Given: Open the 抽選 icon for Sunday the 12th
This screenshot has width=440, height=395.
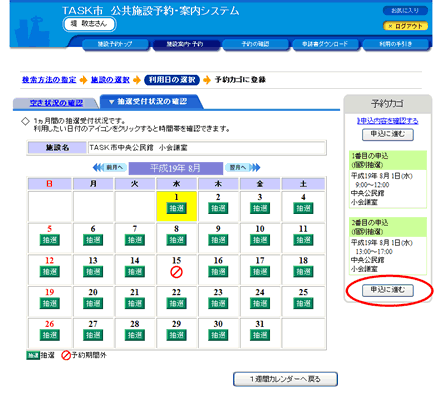Looking at the screenshot, I should (50, 272).
